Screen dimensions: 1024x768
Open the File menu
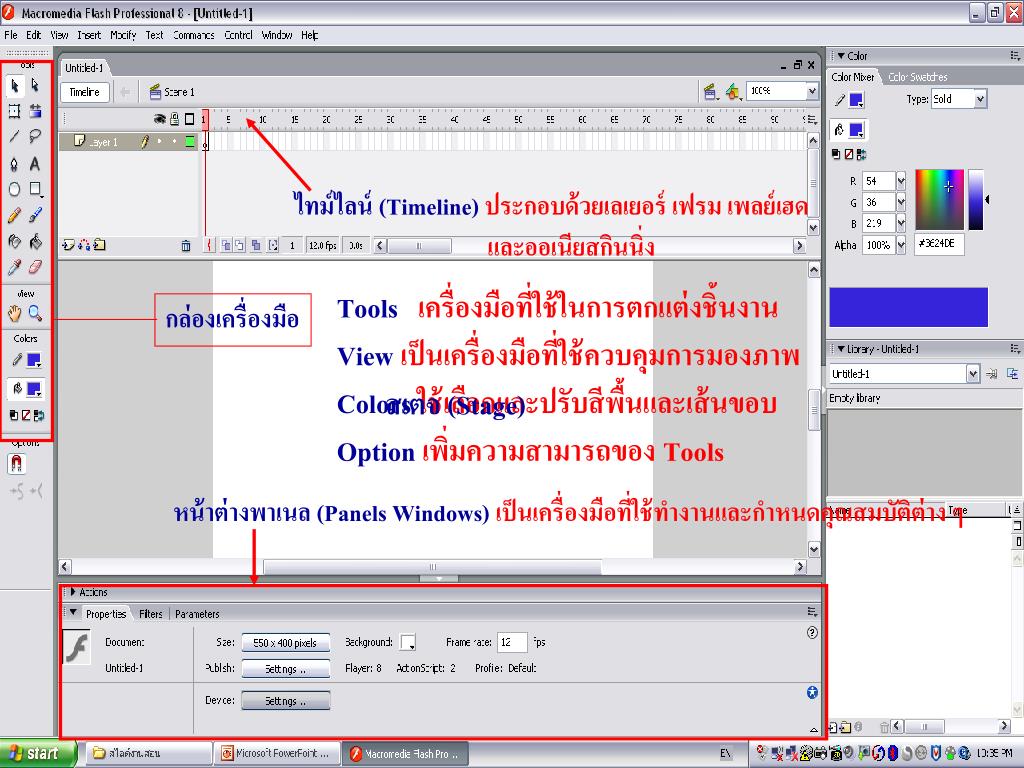coord(10,35)
